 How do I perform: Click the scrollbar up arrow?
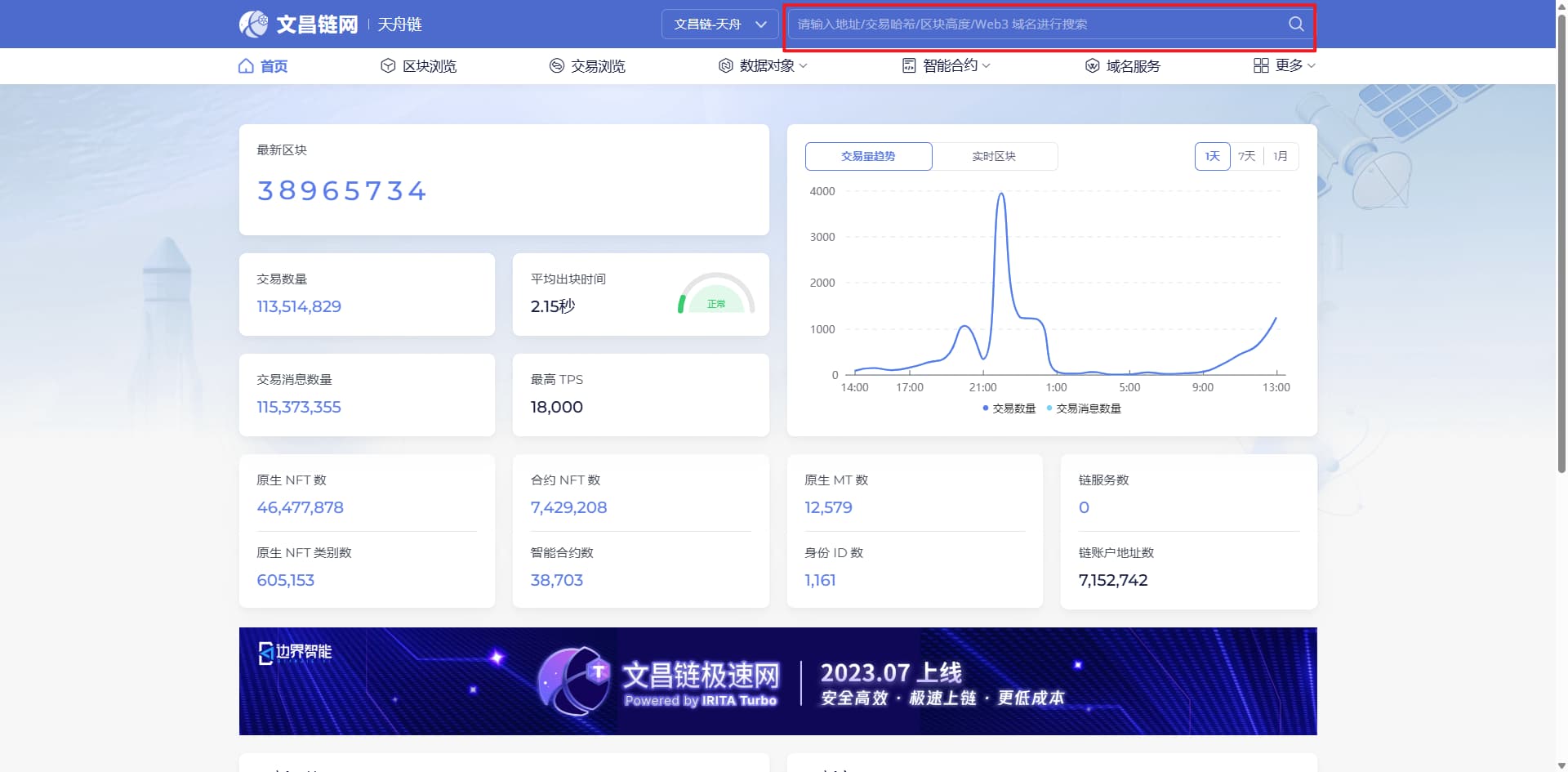pos(1561,5)
